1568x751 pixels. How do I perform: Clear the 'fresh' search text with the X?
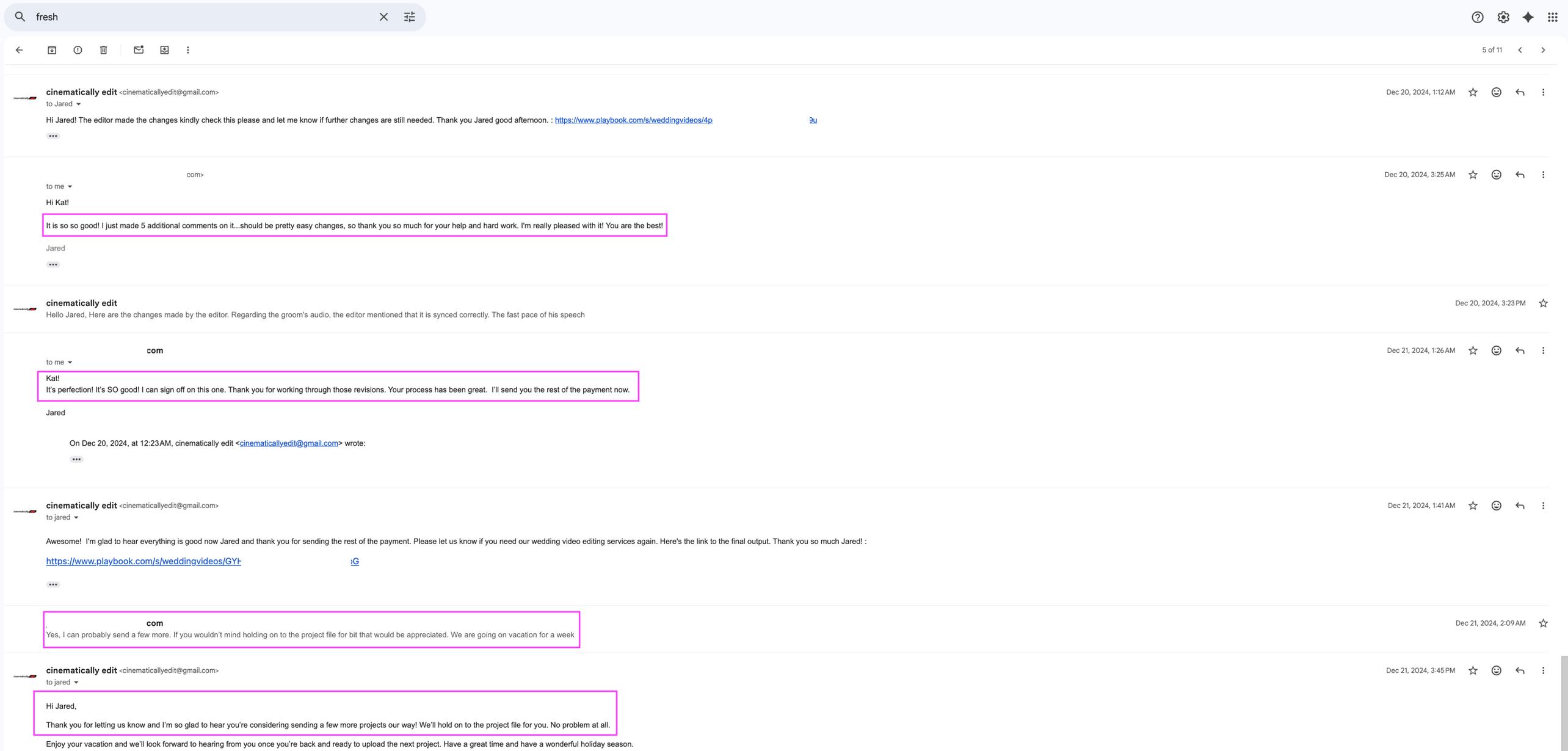[x=383, y=17]
